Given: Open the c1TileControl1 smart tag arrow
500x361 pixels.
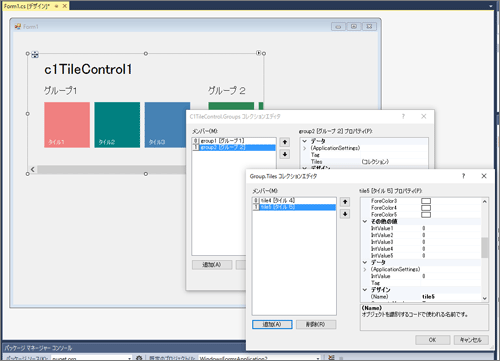Looking at the screenshot, I should coord(258,53).
